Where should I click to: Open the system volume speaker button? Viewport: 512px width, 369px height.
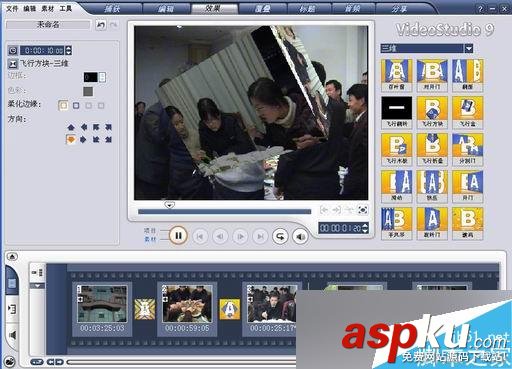pos(300,237)
